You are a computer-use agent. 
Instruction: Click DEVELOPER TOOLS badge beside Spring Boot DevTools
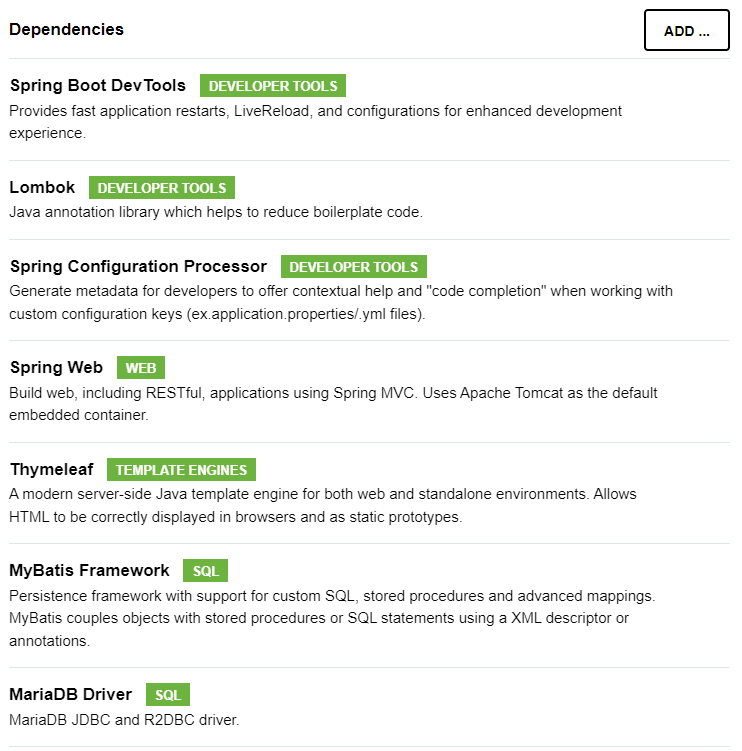pyautogui.click(x=273, y=86)
